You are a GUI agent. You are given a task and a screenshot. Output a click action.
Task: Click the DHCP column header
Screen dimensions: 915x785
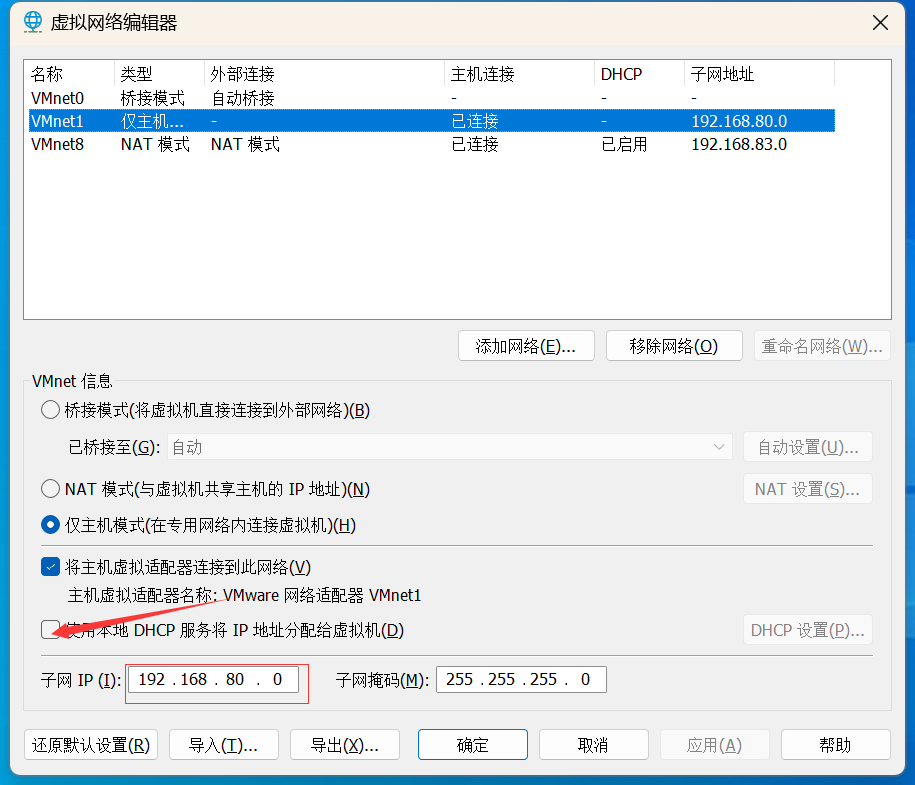click(639, 74)
